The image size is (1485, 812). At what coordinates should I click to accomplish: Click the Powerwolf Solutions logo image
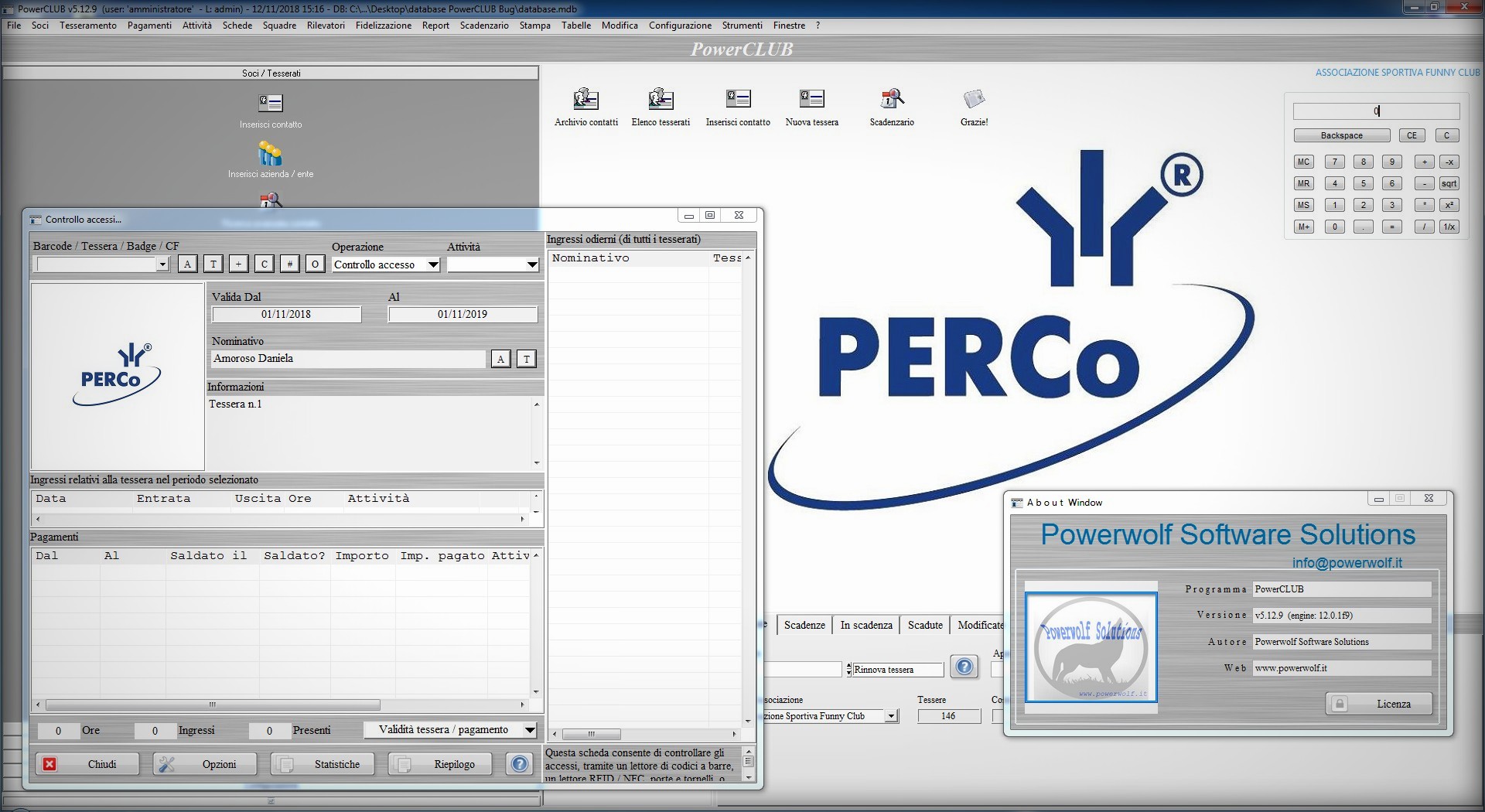tap(1091, 647)
